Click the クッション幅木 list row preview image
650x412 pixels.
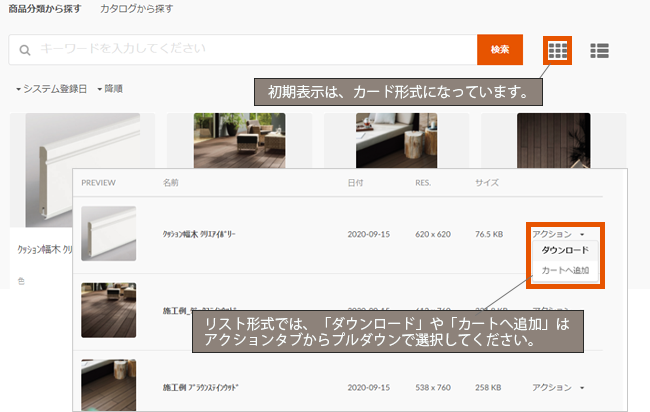pos(108,233)
